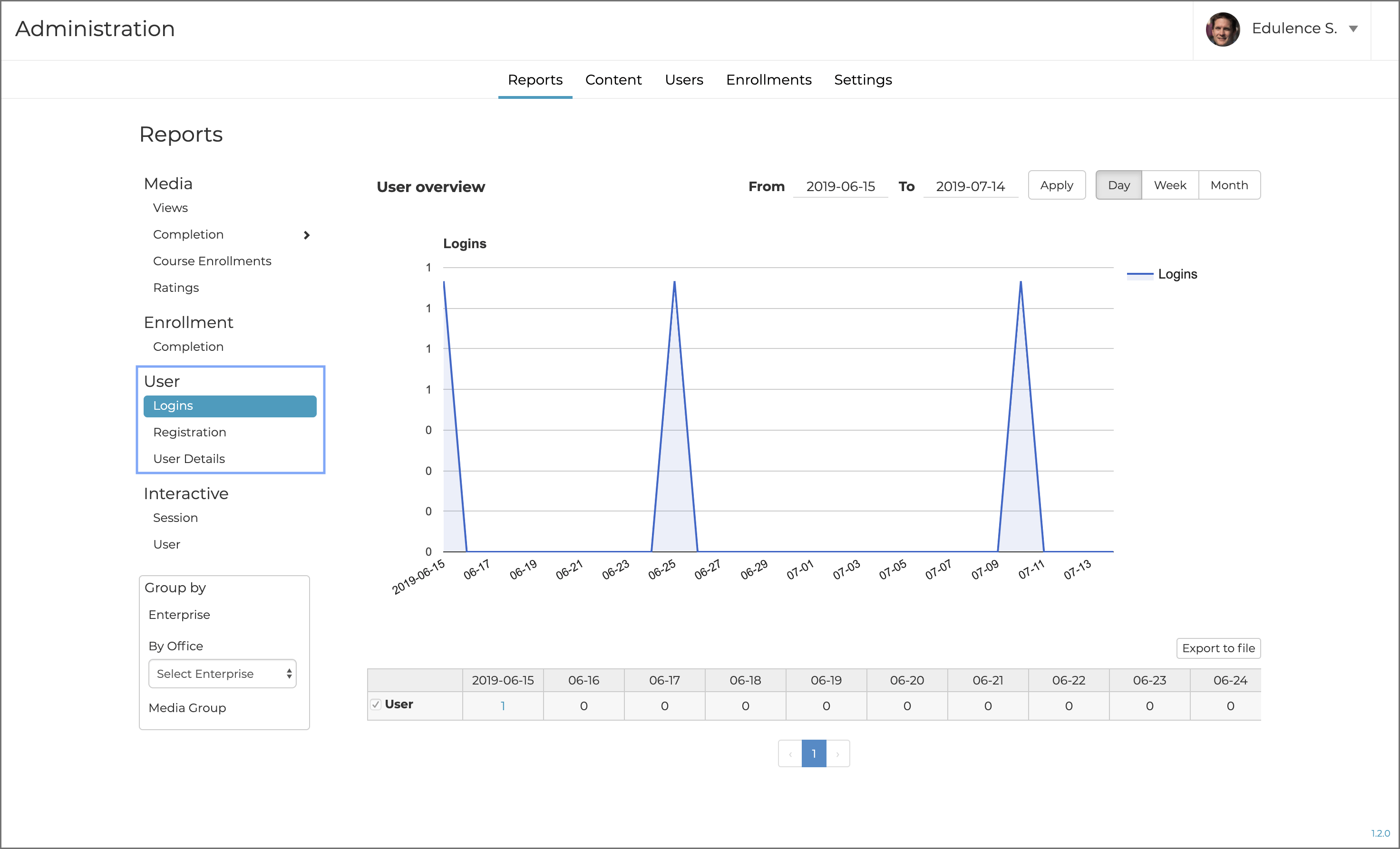Image resolution: width=1400 pixels, height=849 pixels.
Task: Group report by Media Group
Action: tap(187, 708)
